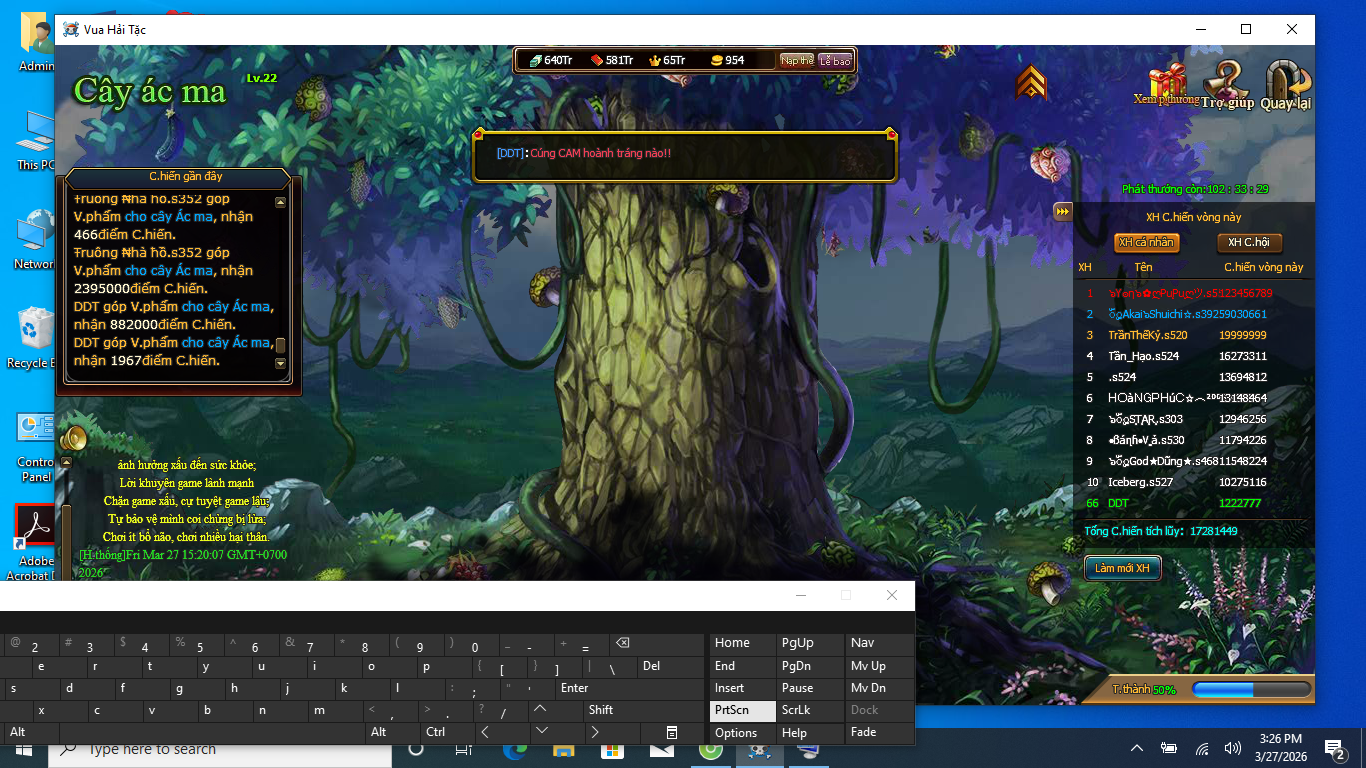Expand the chat panel using small up arrow
Image resolution: width=1366 pixels, height=768 pixels.
[x=66, y=462]
